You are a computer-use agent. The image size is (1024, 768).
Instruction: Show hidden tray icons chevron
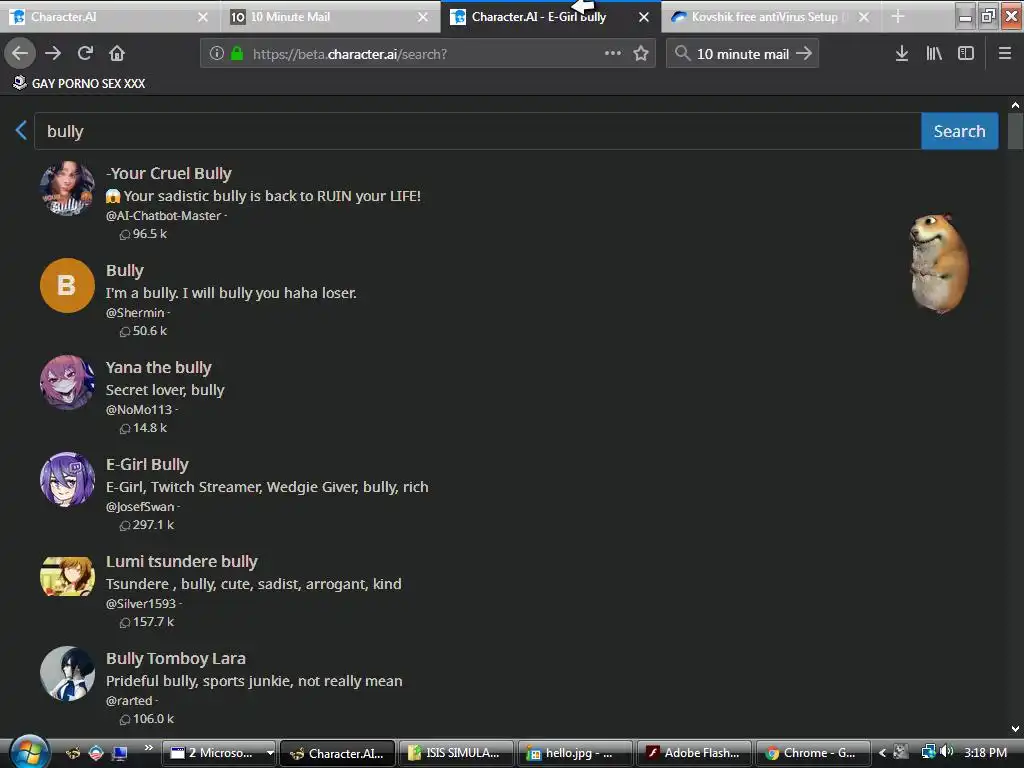pyautogui.click(x=882, y=753)
